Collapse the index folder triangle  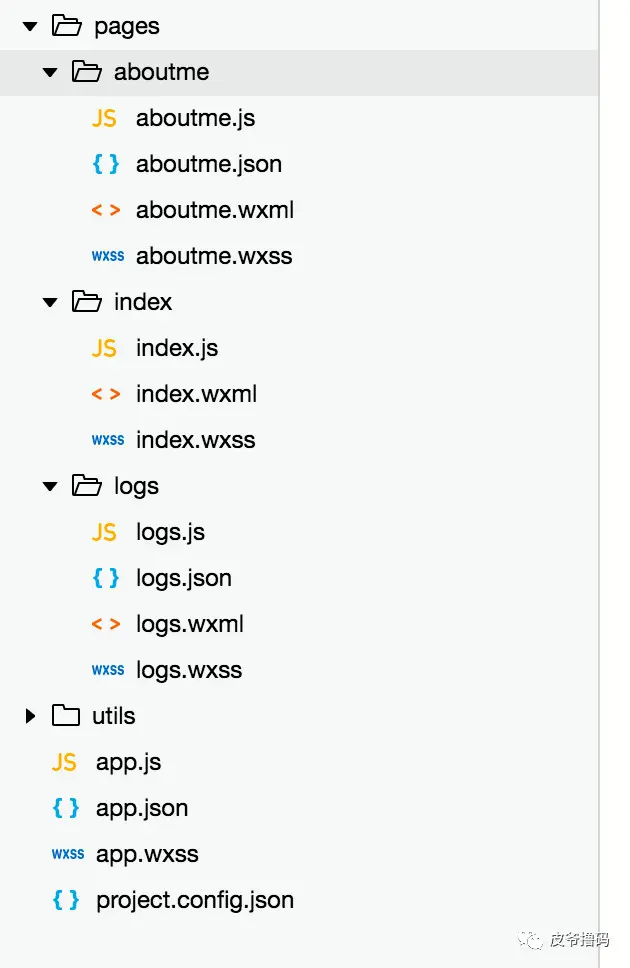(50, 302)
